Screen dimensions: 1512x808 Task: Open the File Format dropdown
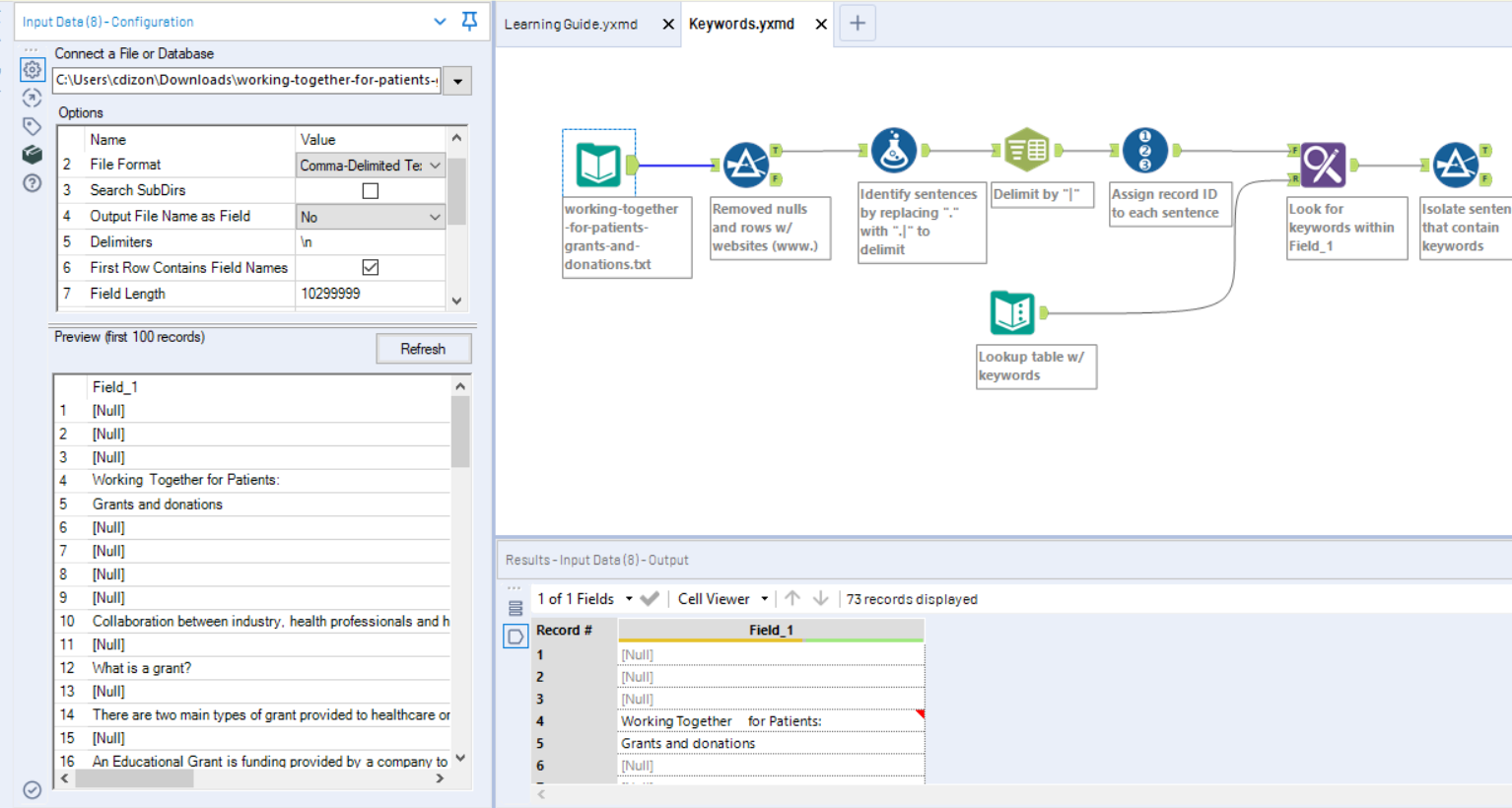coord(435,164)
